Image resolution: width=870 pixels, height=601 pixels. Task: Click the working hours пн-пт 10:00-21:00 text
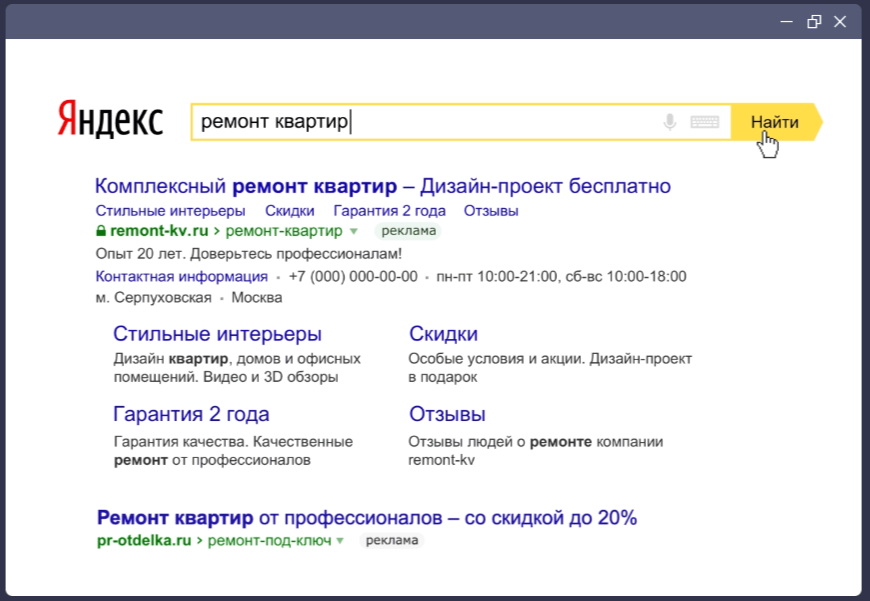click(x=497, y=276)
